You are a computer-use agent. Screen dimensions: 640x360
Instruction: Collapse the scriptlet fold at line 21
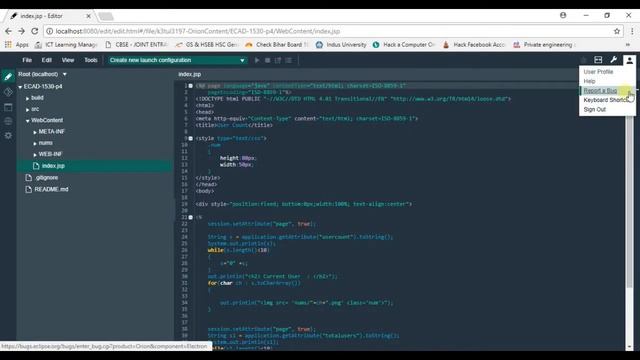tap(191, 217)
